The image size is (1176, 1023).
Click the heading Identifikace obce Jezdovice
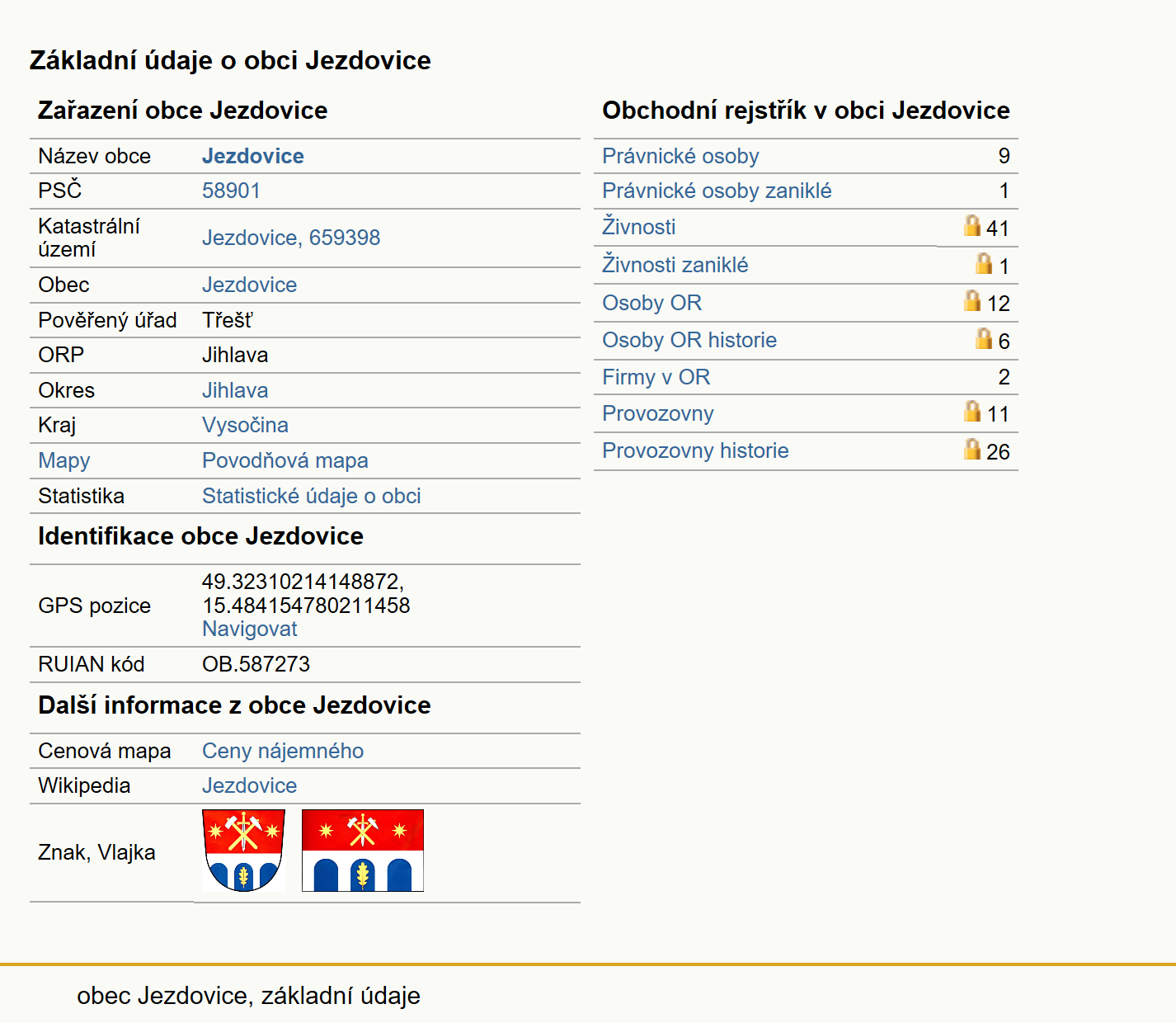coord(200,536)
